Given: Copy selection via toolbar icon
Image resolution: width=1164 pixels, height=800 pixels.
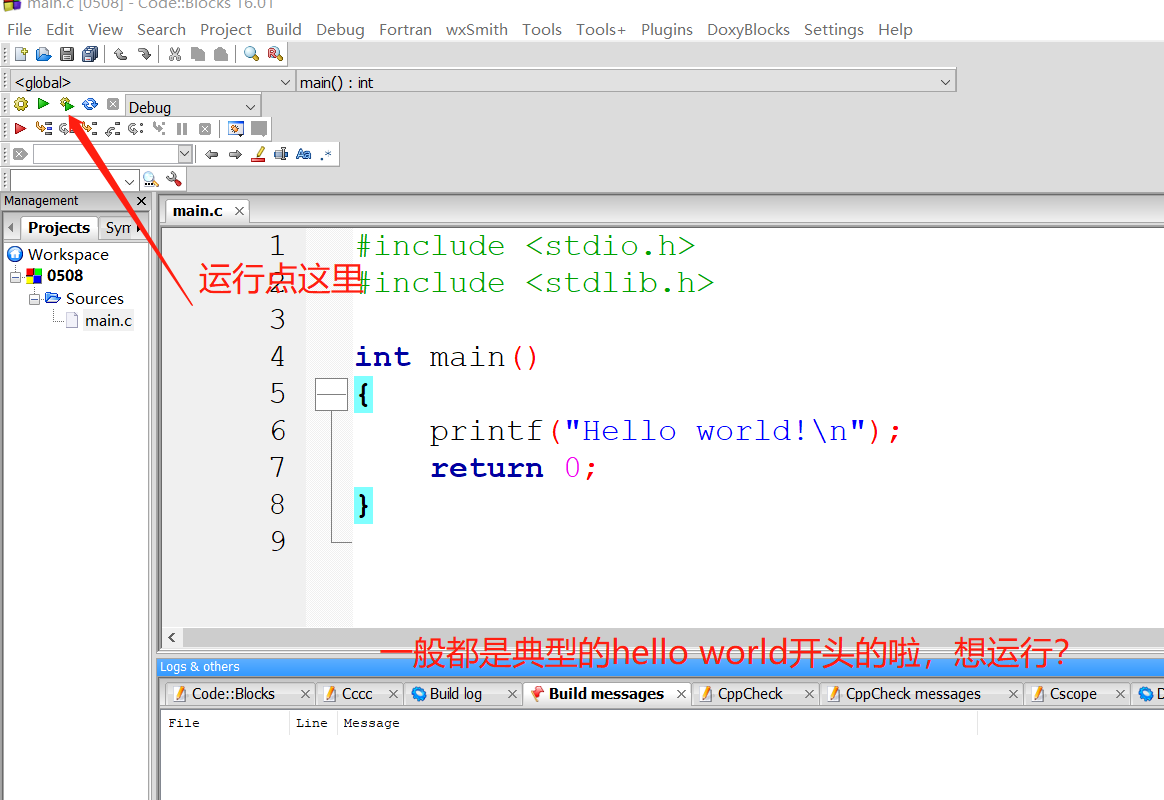Looking at the screenshot, I should 197,53.
